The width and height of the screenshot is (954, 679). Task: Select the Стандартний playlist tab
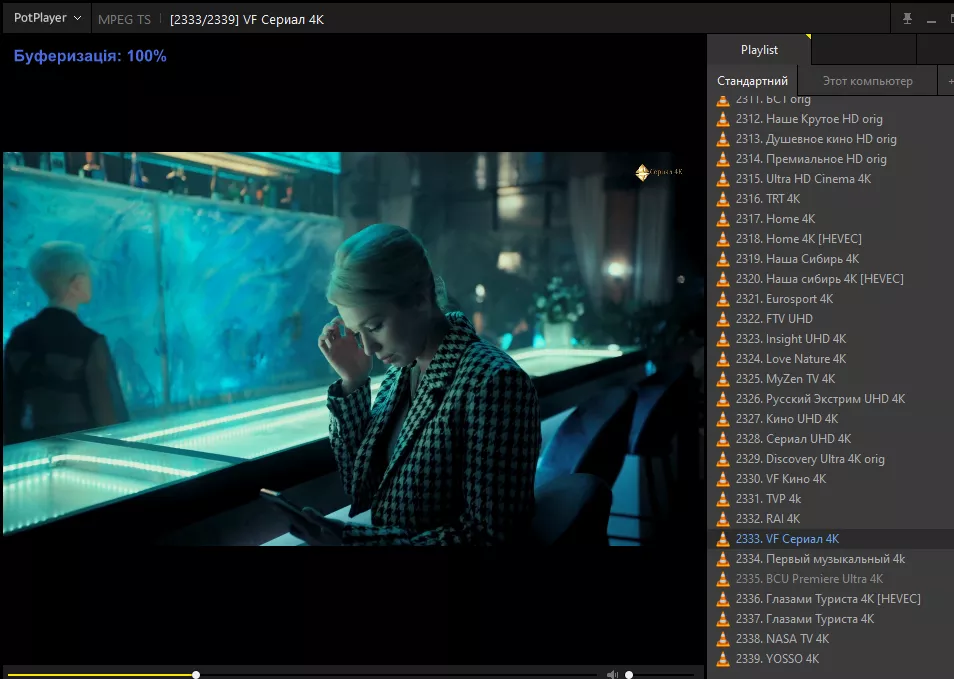[x=752, y=81]
